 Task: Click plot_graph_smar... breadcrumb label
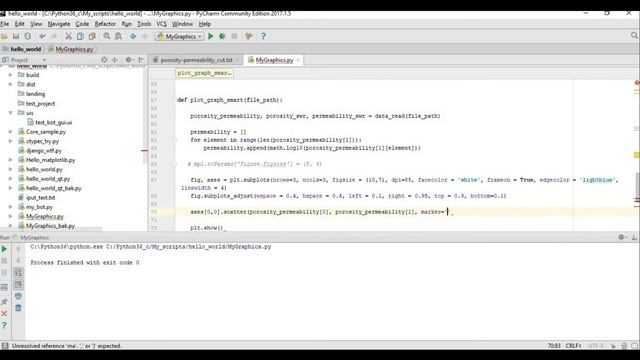pyautogui.click(x=204, y=73)
